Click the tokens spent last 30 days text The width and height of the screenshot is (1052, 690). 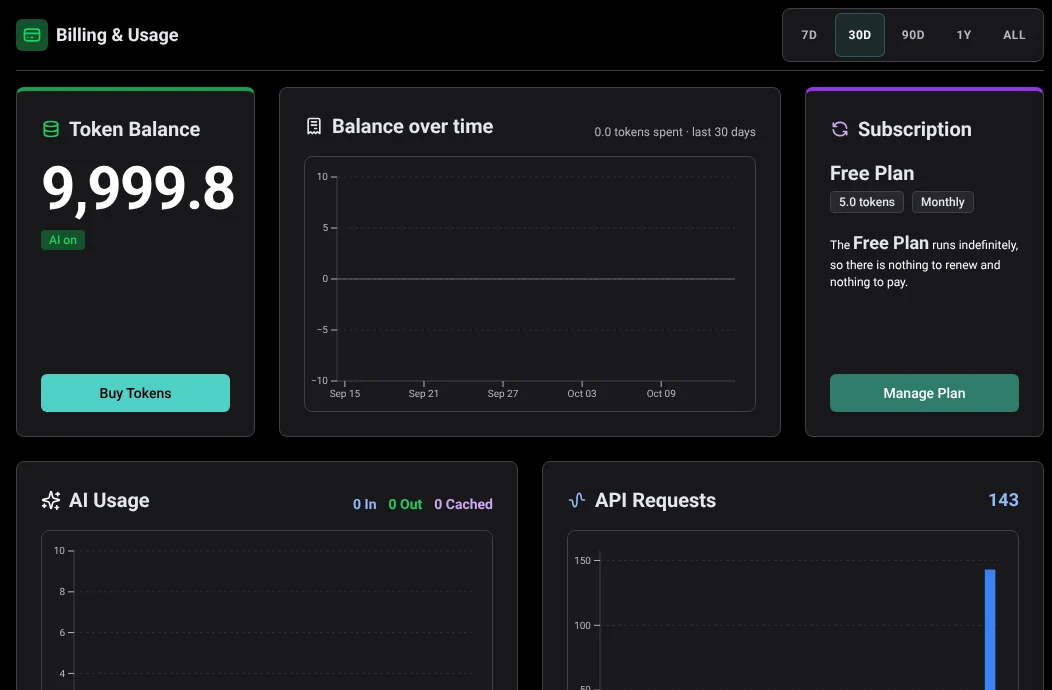[x=675, y=132]
